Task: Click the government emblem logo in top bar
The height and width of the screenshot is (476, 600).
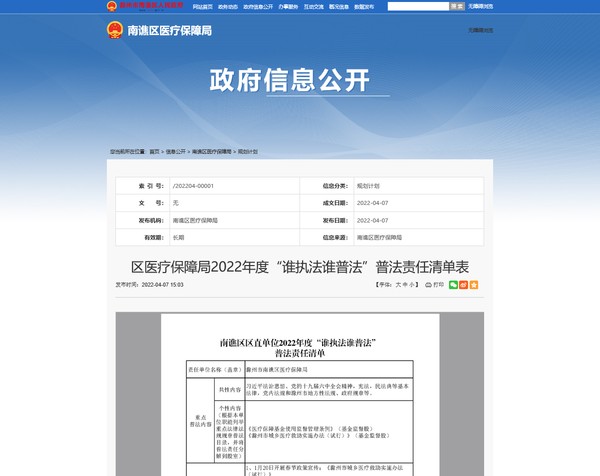Action: tap(112, 6)
